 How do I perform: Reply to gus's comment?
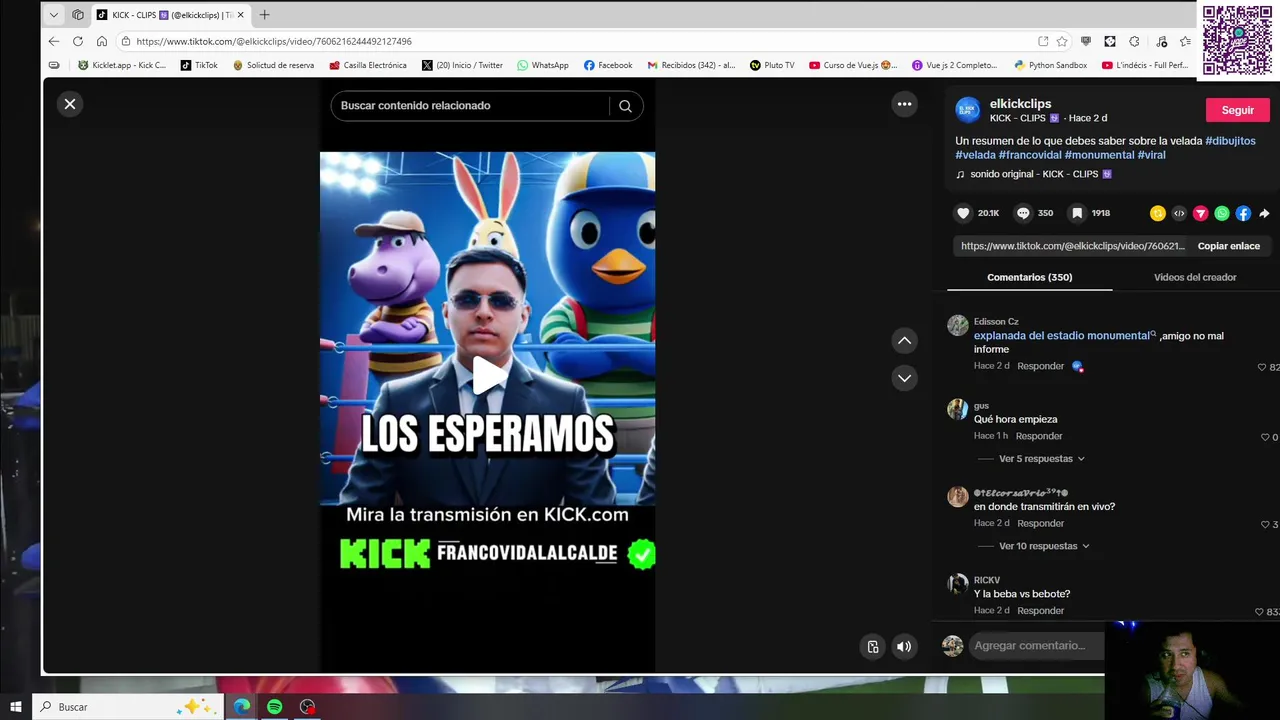point(1039,436)
